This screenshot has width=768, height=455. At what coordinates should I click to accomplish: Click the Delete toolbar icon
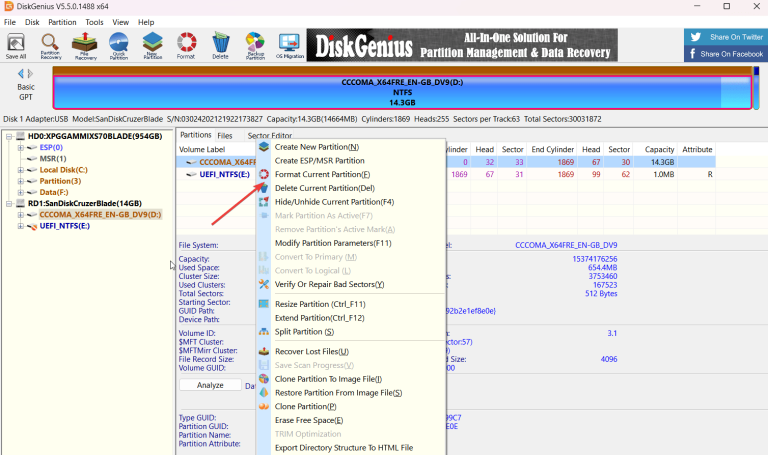[220, 46]
